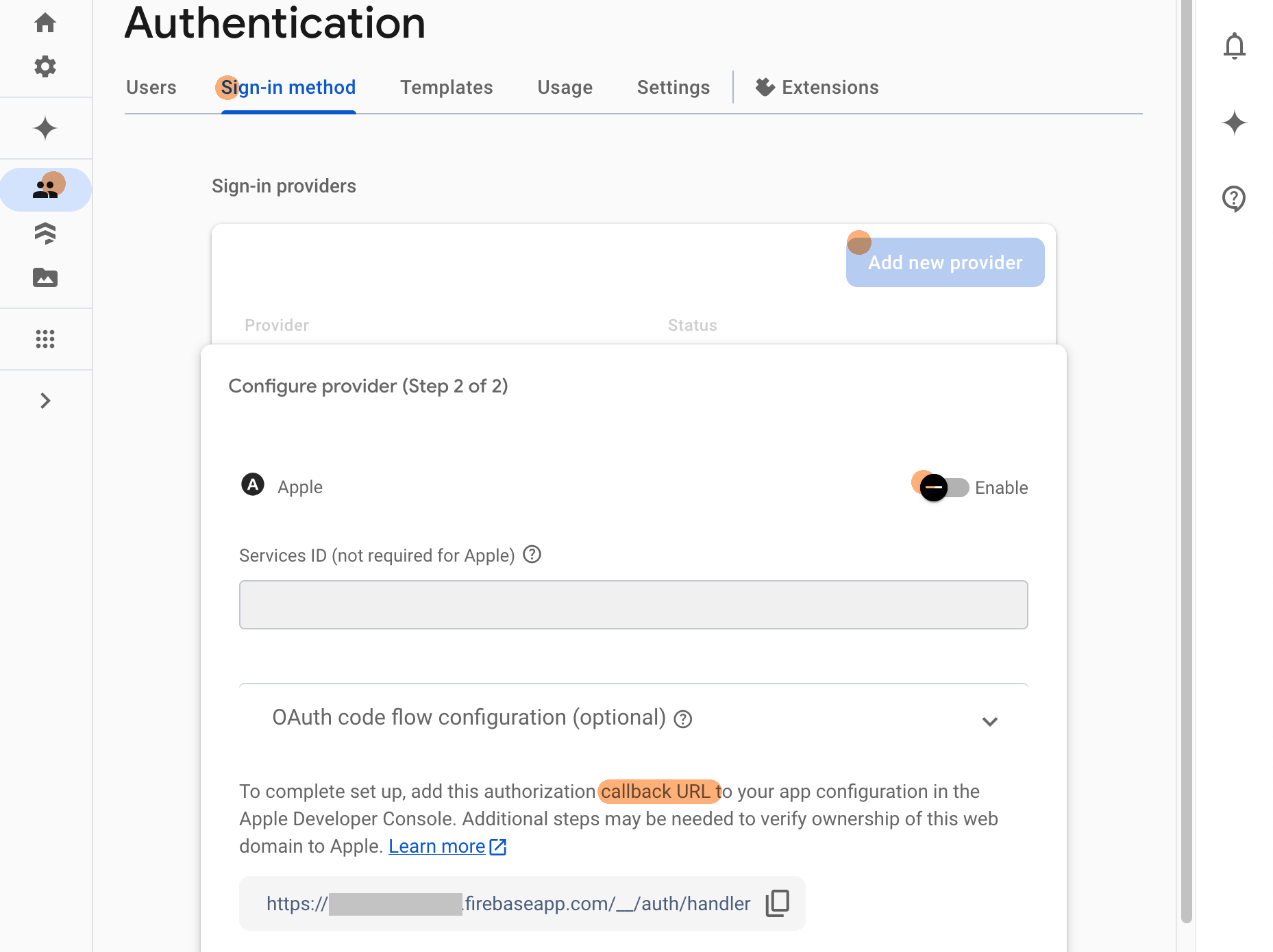Click the Services ID input field

[633, 605]
